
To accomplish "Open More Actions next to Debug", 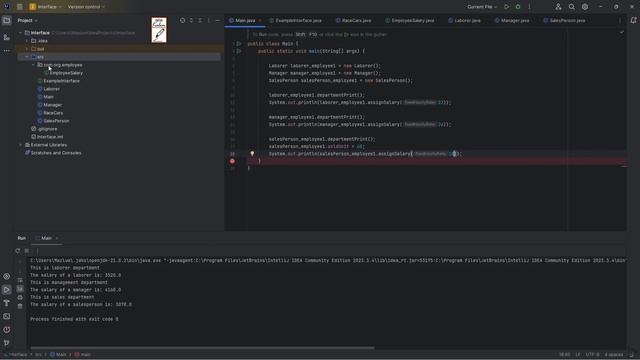I will click(x=529, y=7).
